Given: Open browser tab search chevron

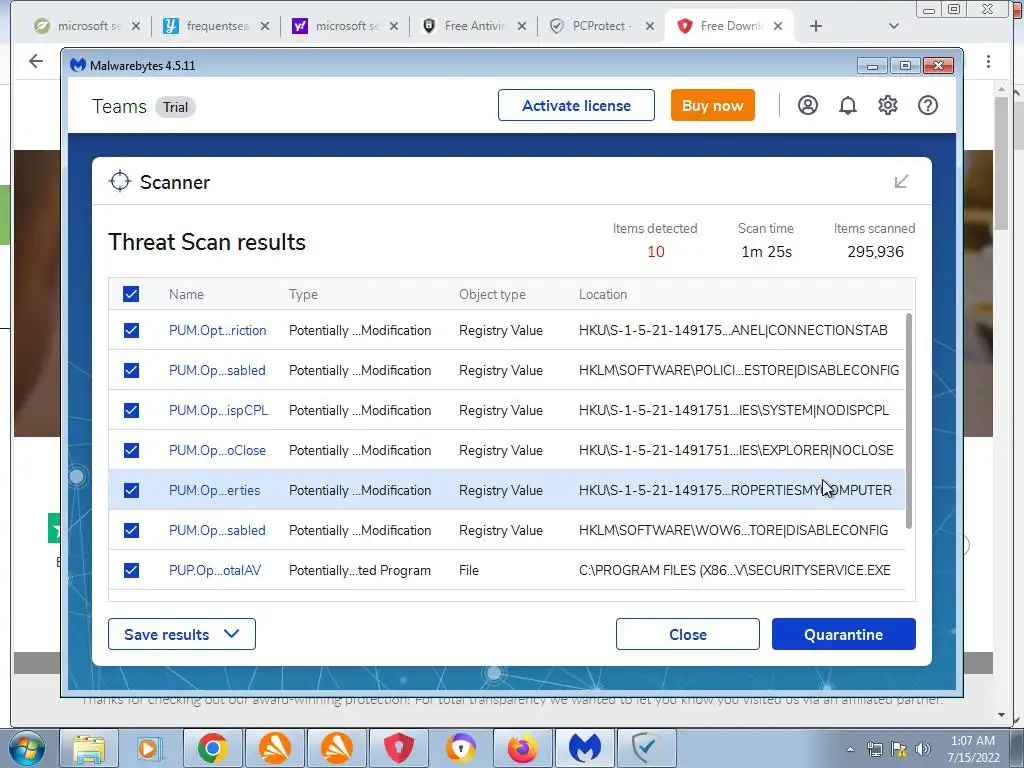Looking at the screenshot, I should (894, 26).
